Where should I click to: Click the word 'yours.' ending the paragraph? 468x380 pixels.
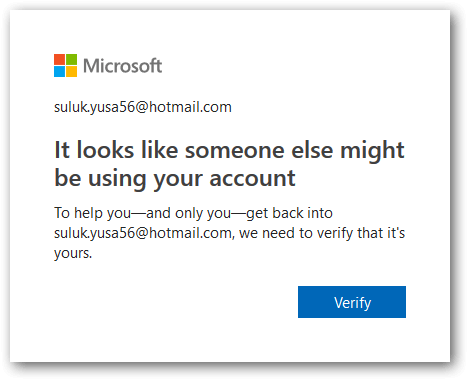pos(73,254)
